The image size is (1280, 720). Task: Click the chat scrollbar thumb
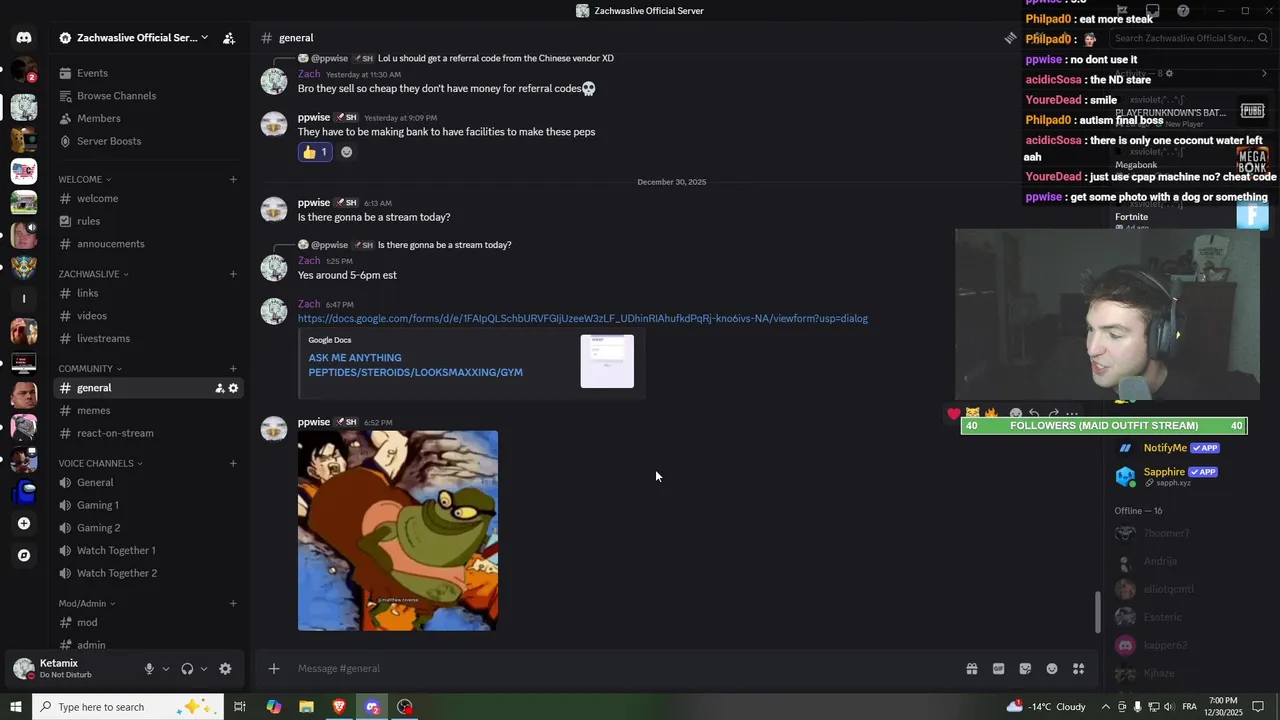(1098, 612)
